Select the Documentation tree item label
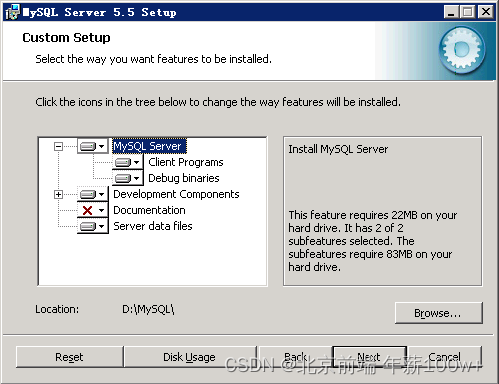499x384 pixels. [x=149, y=210]
